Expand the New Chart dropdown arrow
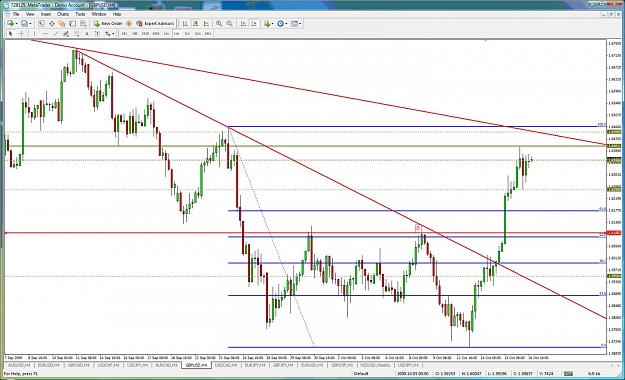This screenshot has width=625, height=380. [16, 24]
